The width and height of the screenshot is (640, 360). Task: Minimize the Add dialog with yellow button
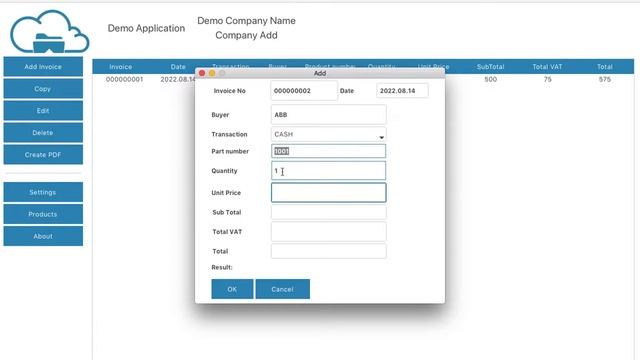coord(212,73)
